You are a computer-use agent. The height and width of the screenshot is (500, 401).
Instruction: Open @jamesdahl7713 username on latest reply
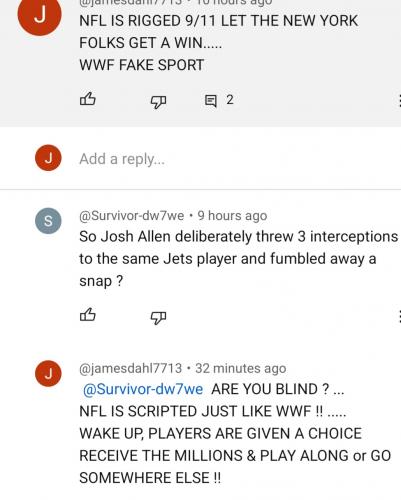(130, 368)
